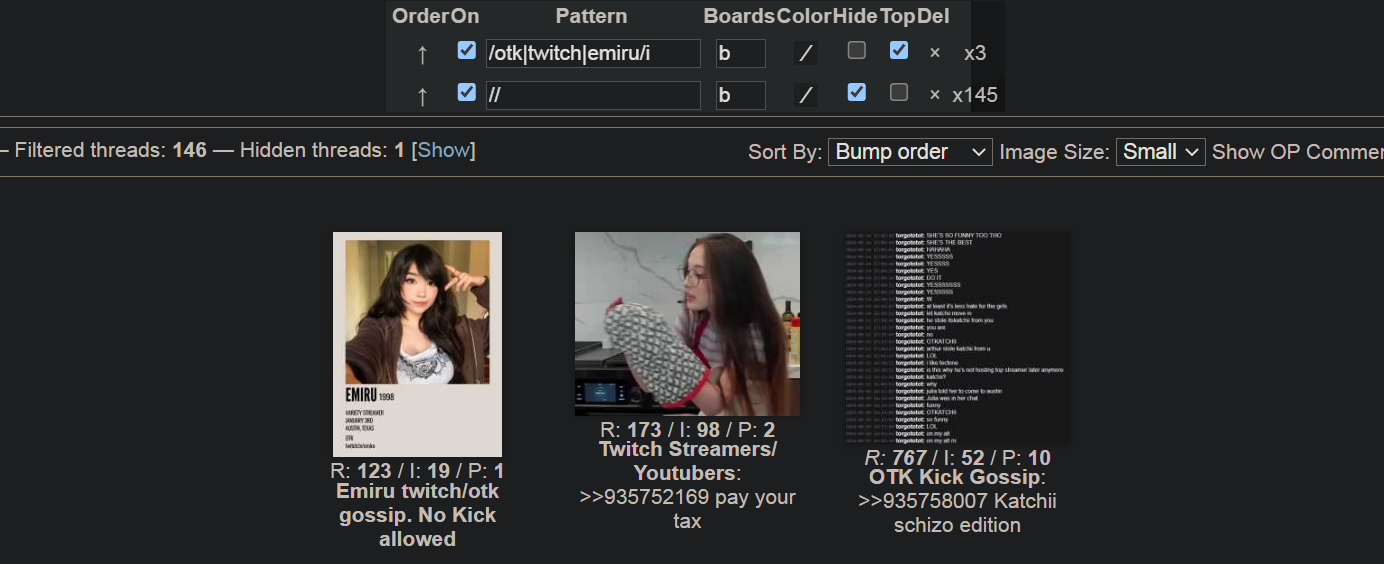The width and height of the screenshot is (1384, 564).
Task: Disable the /otk|twitch|emiru/i filter On checkbox
Action: coord(466,50)
